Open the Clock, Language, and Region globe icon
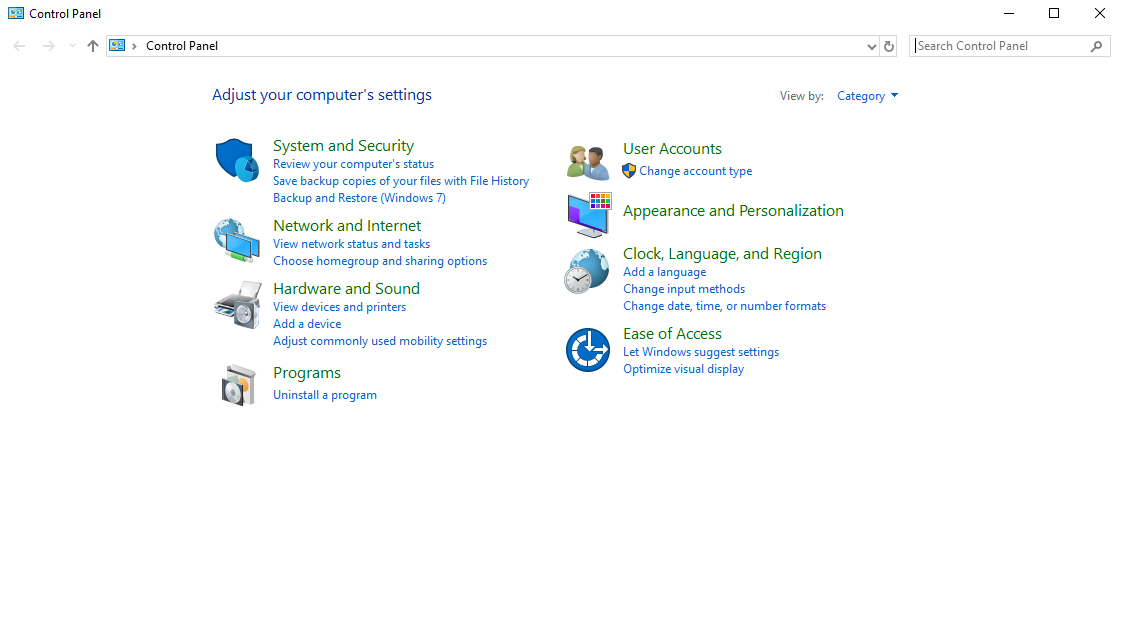The height and width of the screenshot is (631, 1123). pyautogui.click(x=587, y=271)
